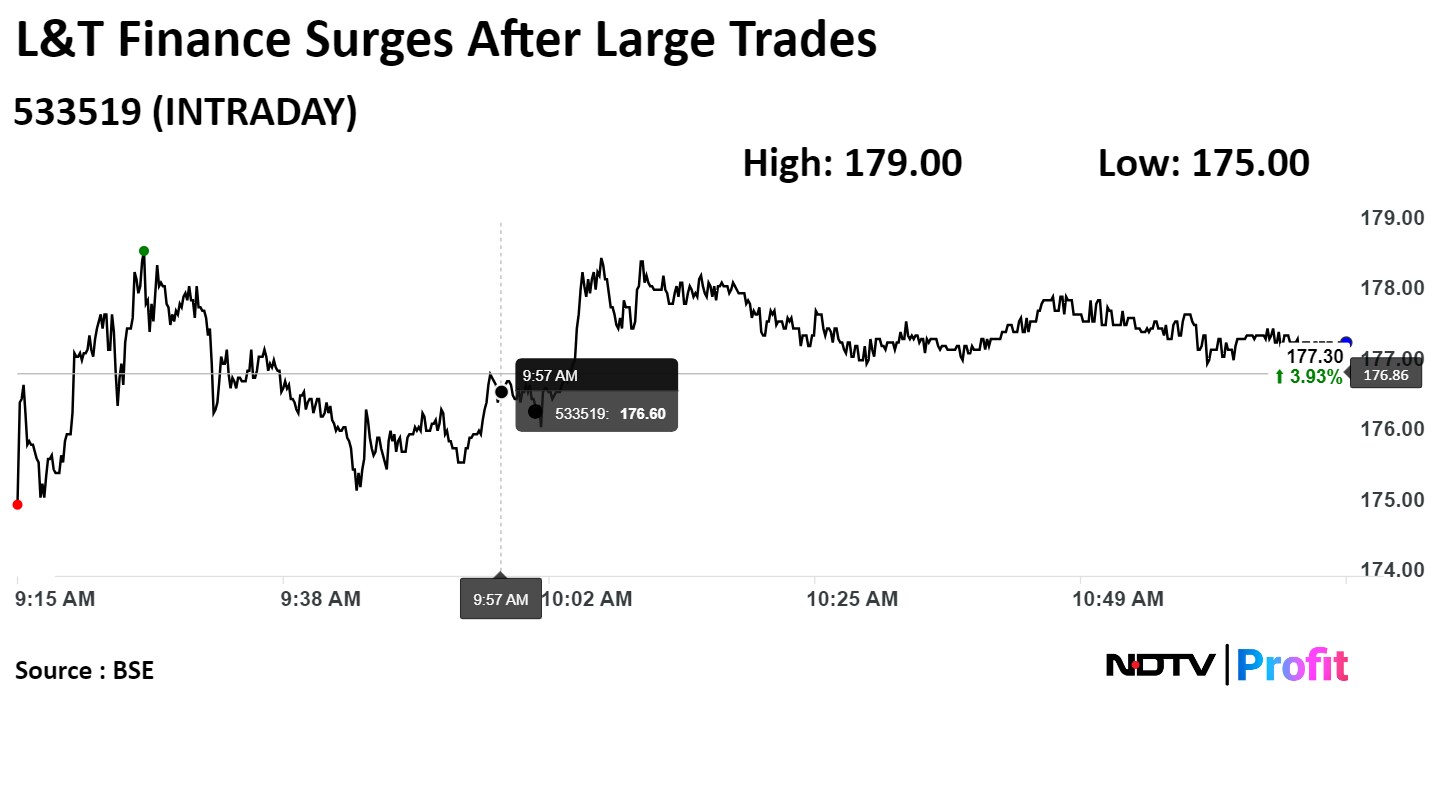Click the Profit logo text
Viewport: 1440px width, 810px height.
coord(1293,665)
